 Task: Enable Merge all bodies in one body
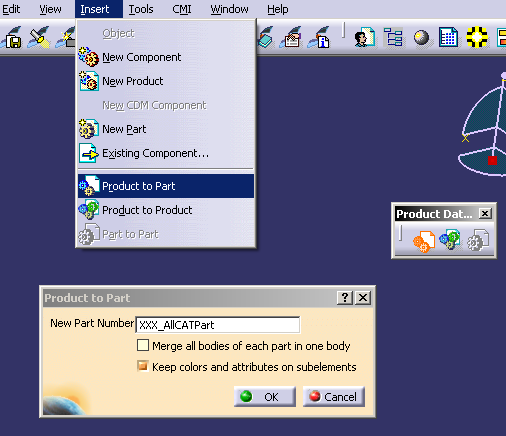pyautogui.click(x=143, y=345)
